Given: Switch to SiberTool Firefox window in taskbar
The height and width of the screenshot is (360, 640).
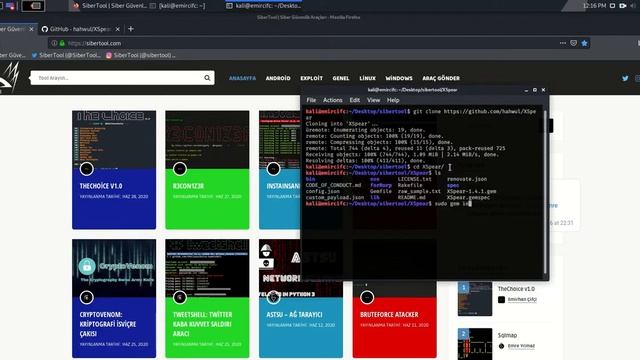Looking at the screenshot, I should click(x=110, y=6).
